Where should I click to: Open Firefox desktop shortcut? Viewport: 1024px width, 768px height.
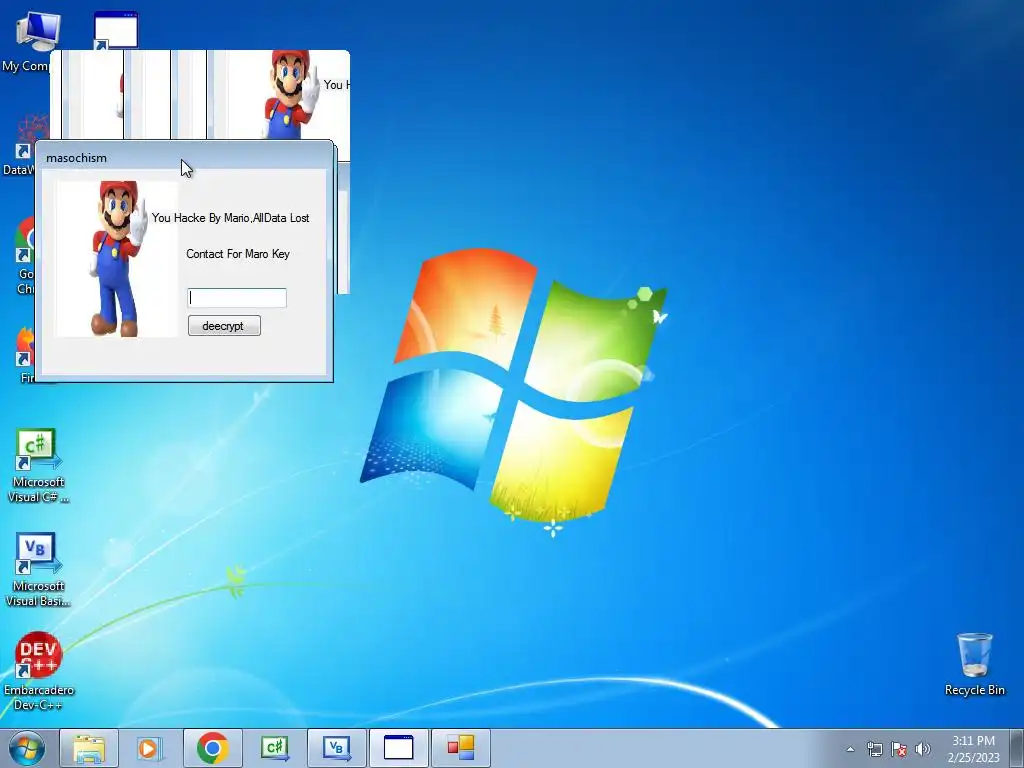pyautogui.click(x=25, y=355)
